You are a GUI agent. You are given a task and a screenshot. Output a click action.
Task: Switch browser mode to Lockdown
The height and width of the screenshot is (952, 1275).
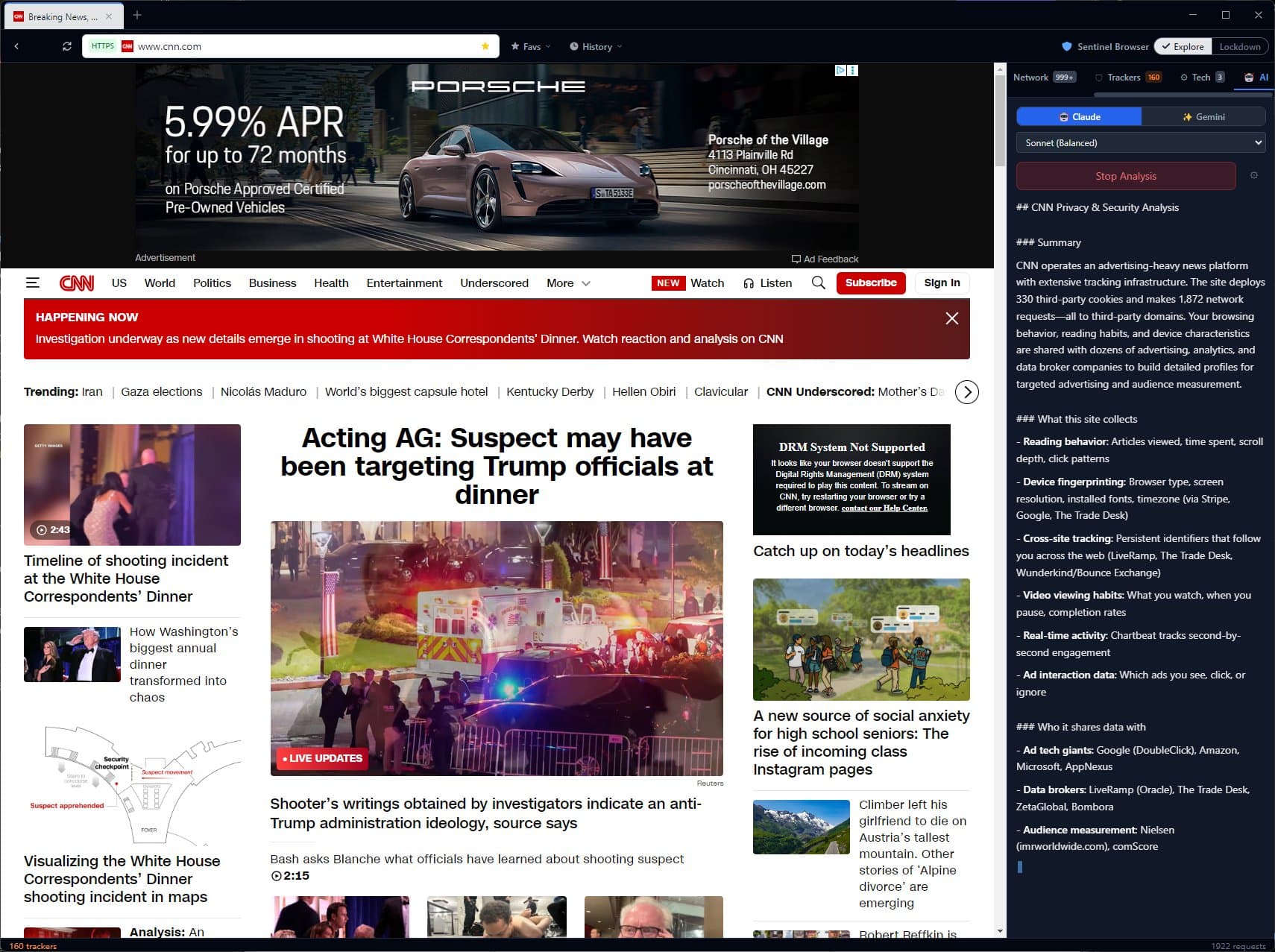click(1240, 46)
